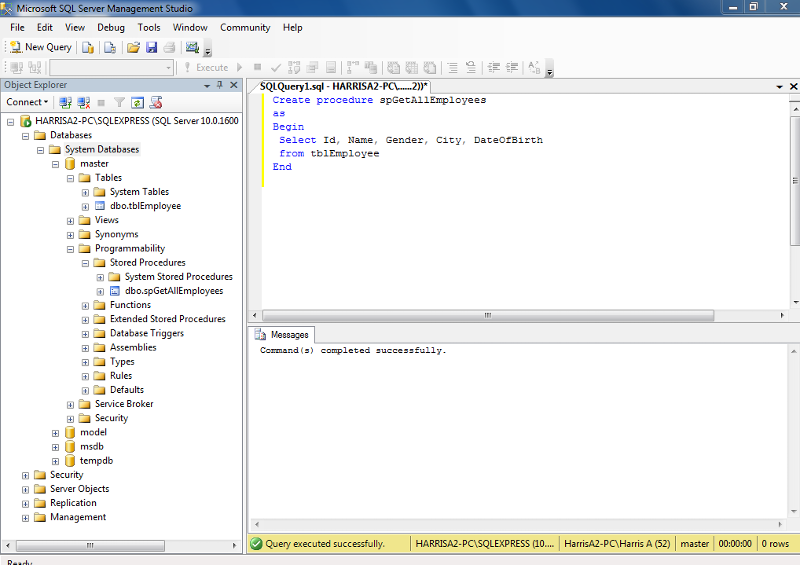The image size is (800, 565).
Task: Open the Community menu
Action: point(245,28)
